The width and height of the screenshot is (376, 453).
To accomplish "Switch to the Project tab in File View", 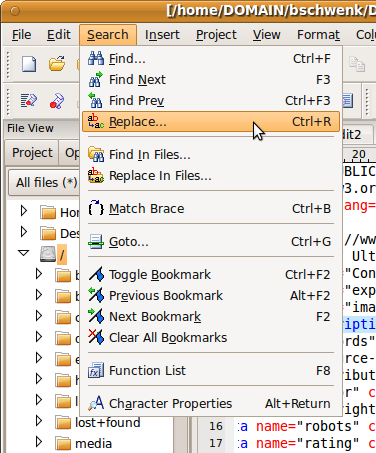I will click(32, 153).
